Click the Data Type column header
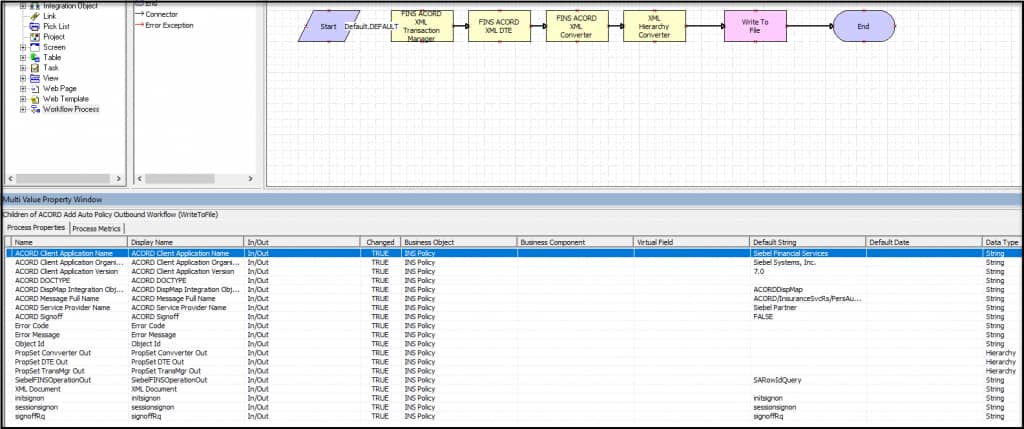 point(1001,242)
